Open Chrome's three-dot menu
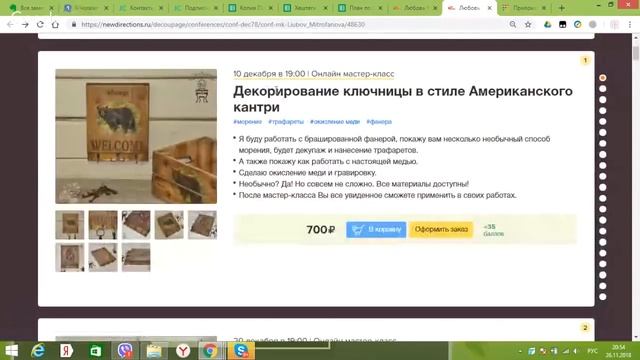 tap(630, 24)
